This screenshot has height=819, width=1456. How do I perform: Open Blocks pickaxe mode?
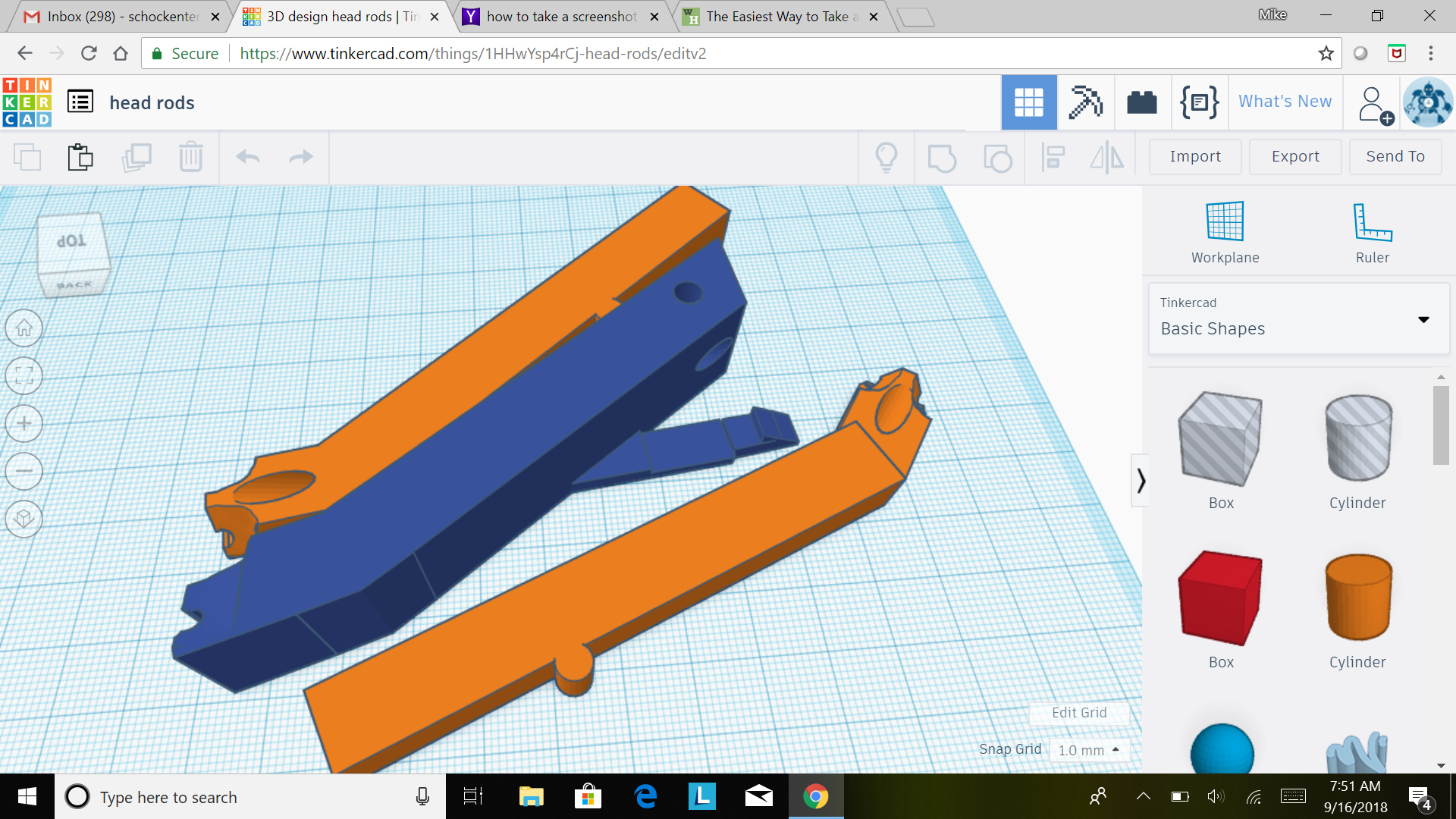pos(1085,102)
